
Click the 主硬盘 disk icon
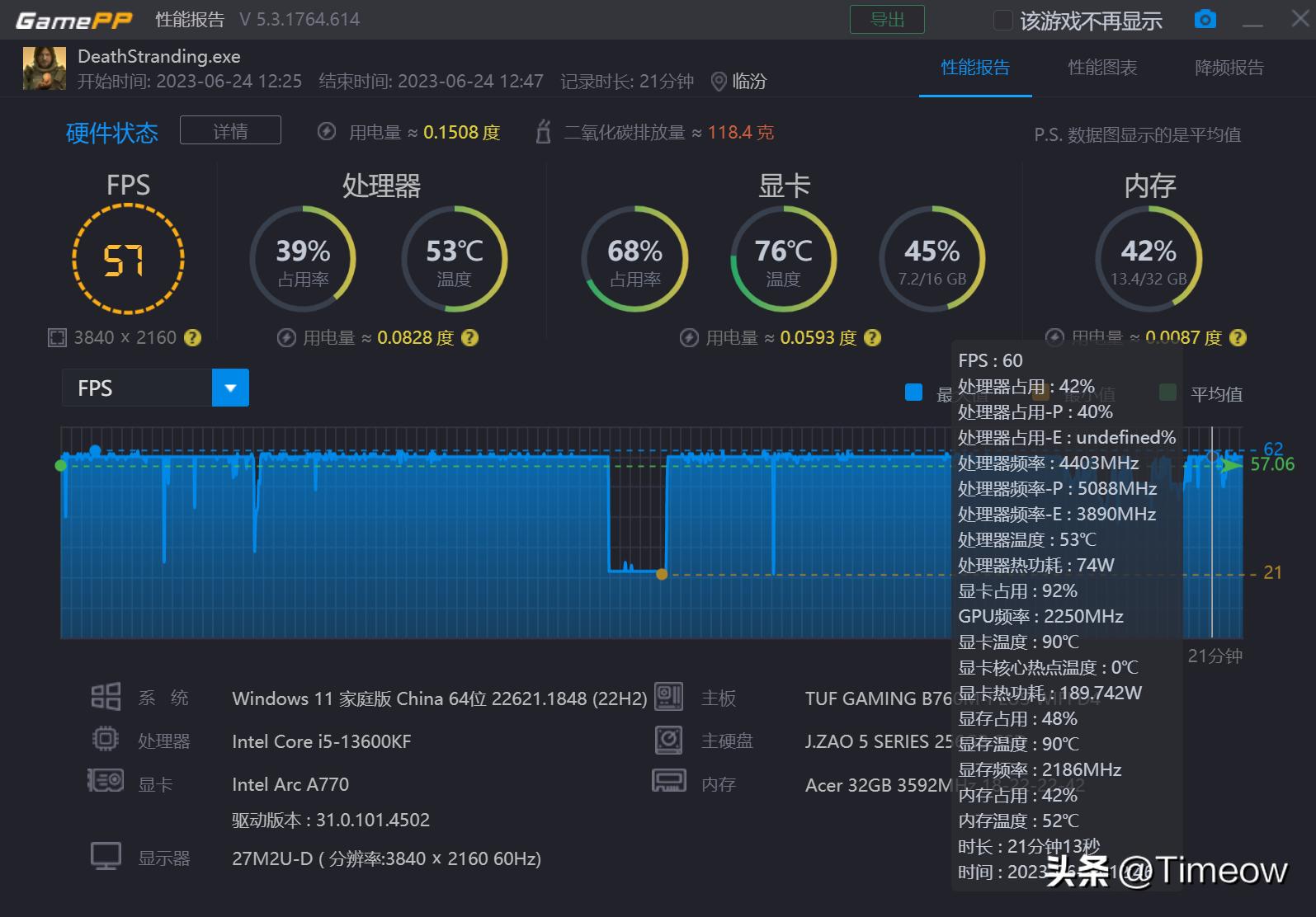click(669, 740)
